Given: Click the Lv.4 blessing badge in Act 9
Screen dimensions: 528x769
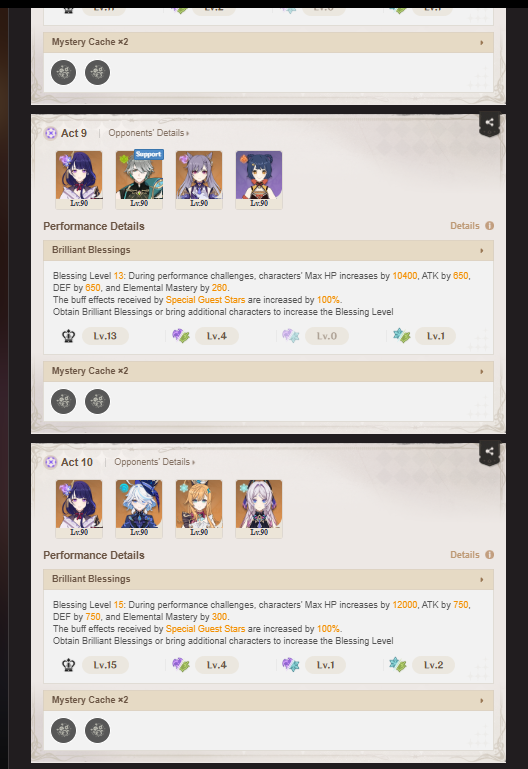Looking at the screenshot, I should (216, 336).
